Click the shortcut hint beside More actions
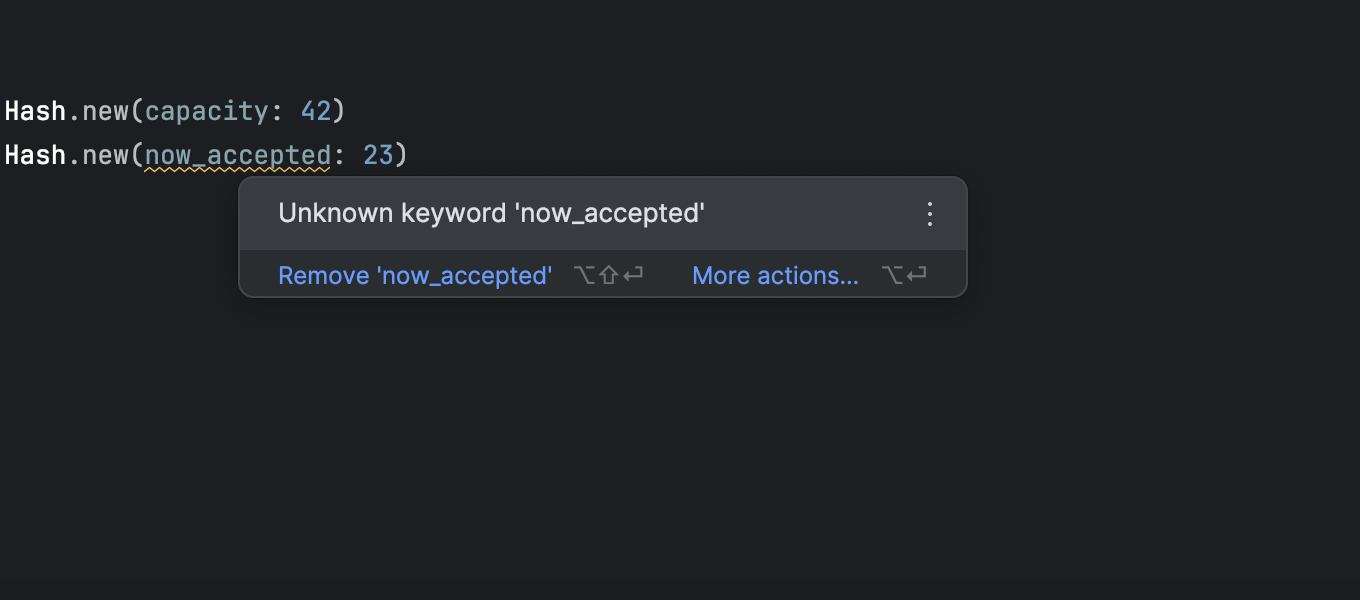 [x=904, y=276]
